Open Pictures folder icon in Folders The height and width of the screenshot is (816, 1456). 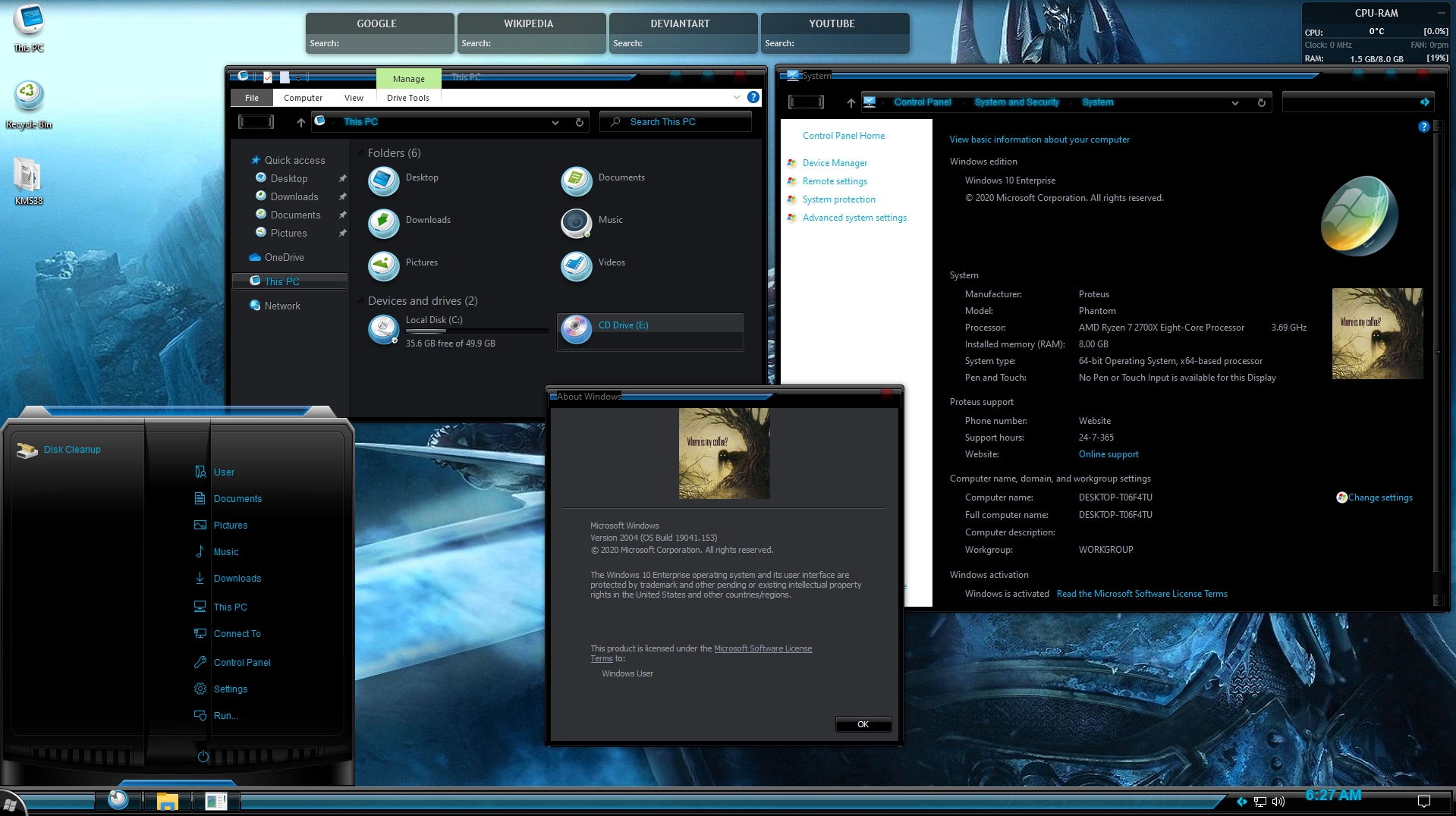pyautogui.click(x=384, y=266)
